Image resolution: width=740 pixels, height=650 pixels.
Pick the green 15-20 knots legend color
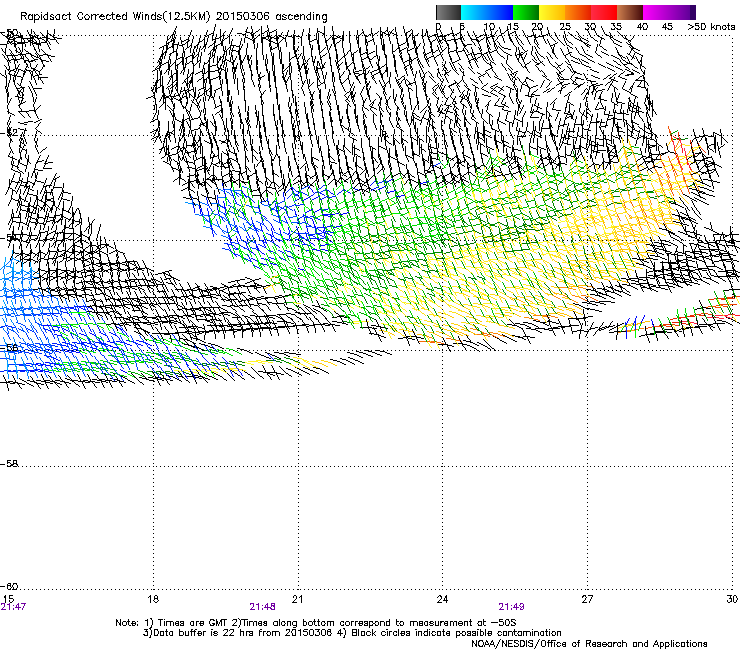(526, 12)
